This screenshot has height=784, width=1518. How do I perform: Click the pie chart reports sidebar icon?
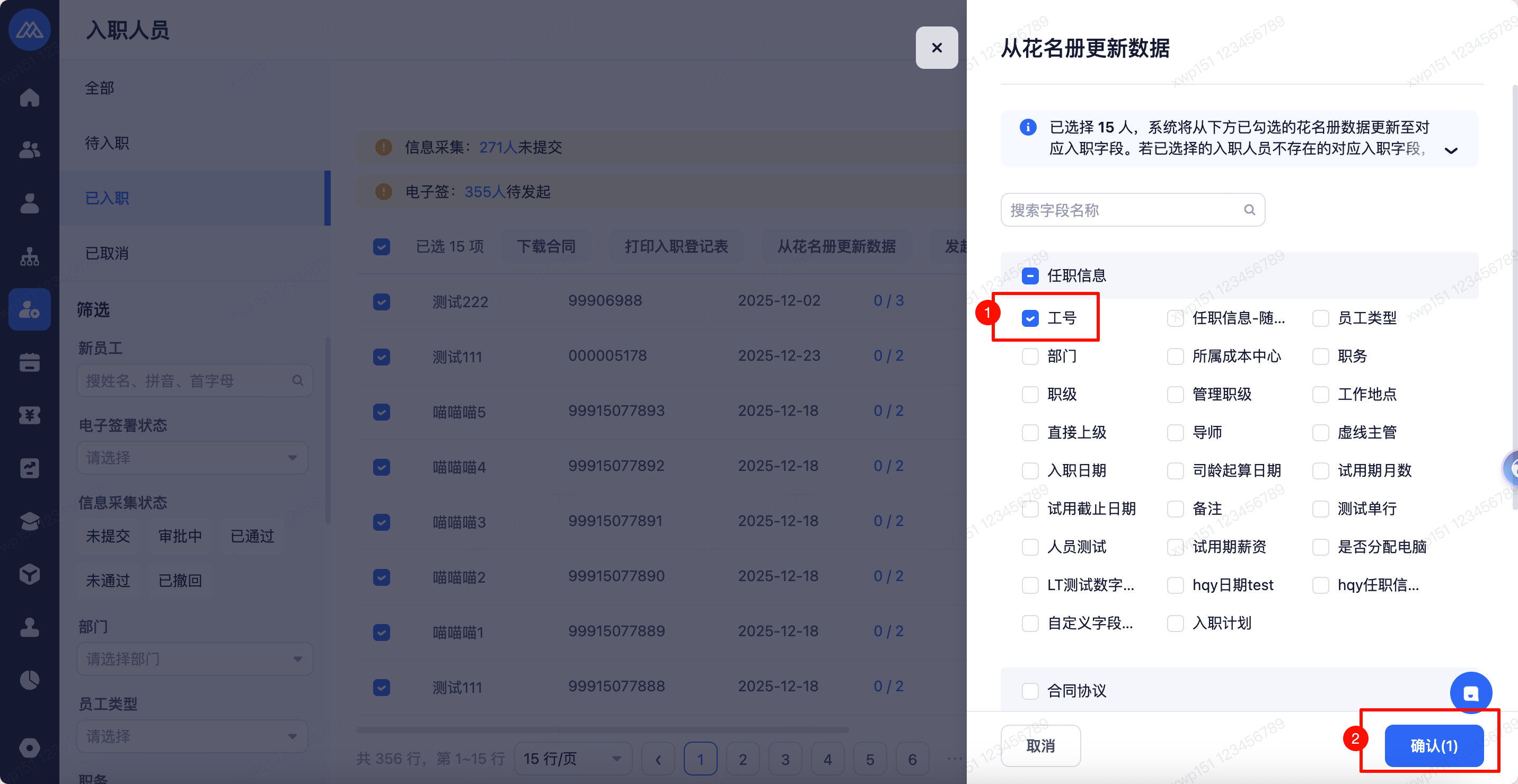point(30,680)
